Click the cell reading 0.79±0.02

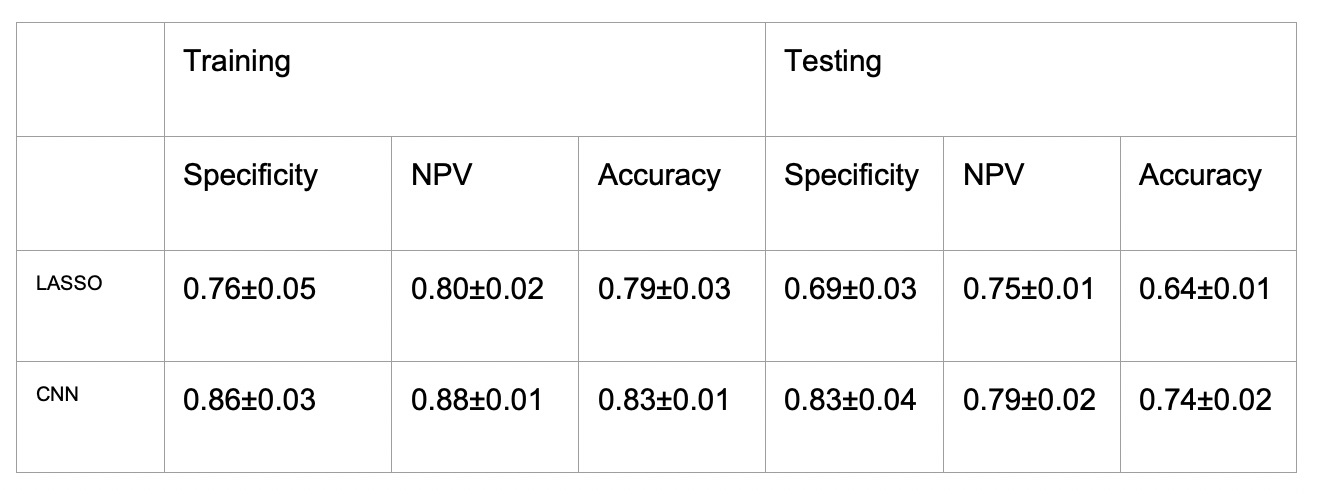(x=1029, y=401)
